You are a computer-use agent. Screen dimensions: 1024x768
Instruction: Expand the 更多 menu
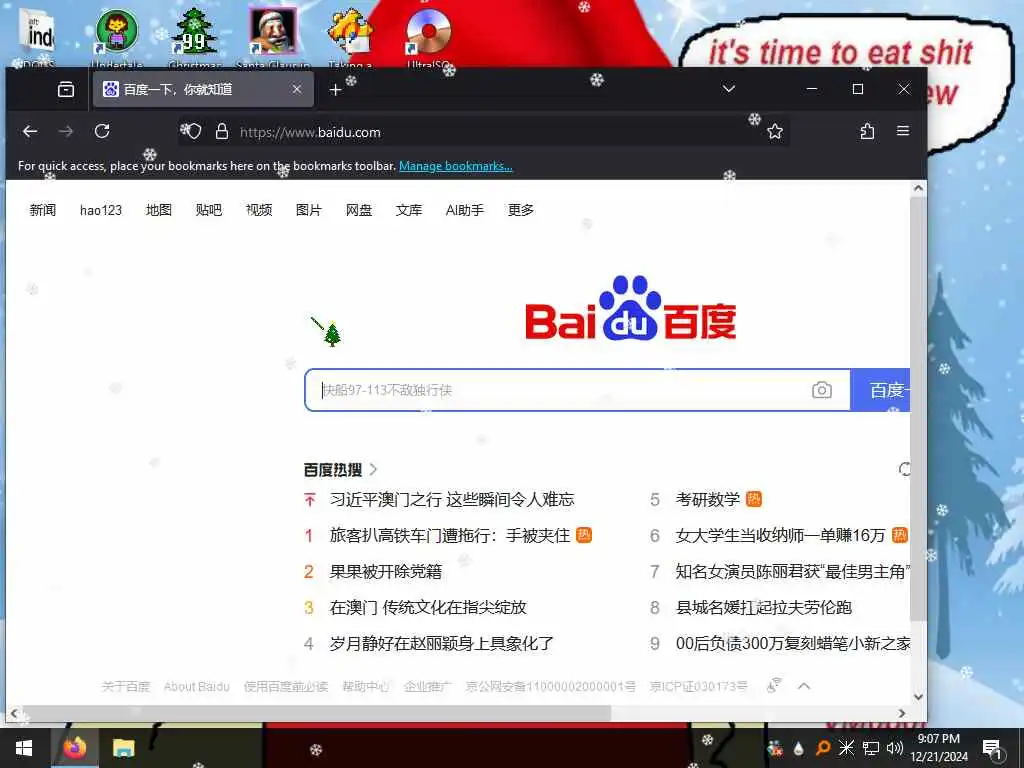(520, 210)
